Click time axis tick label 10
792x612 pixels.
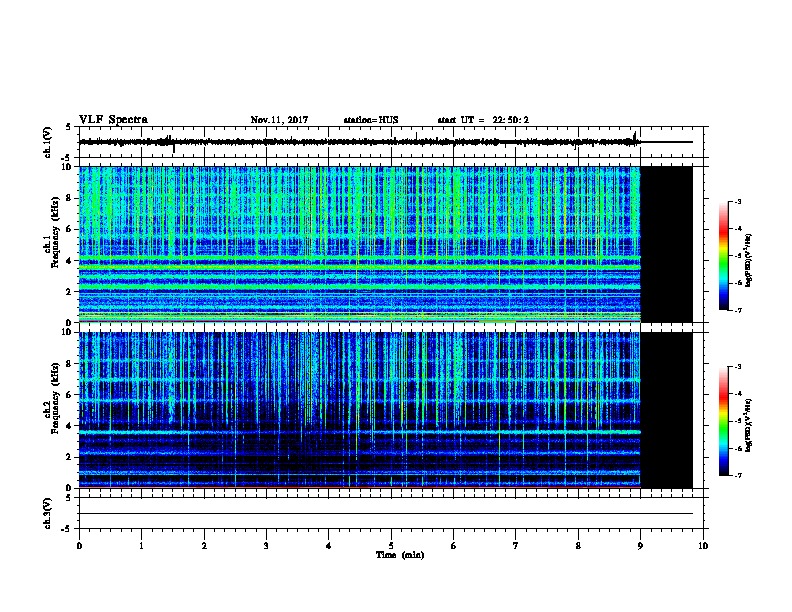[703, 546]
